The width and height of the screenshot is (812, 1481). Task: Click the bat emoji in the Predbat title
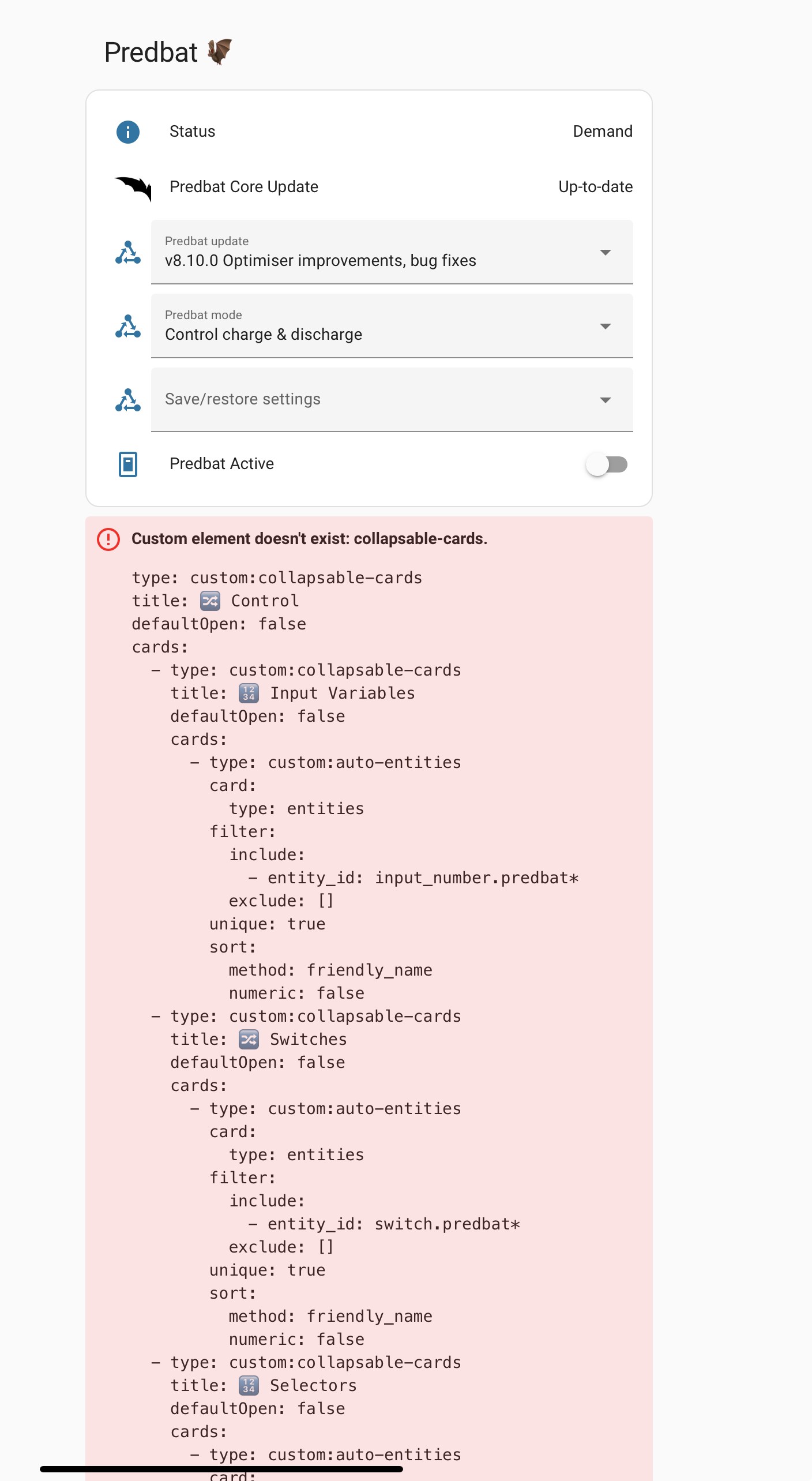tap(220, 52)
